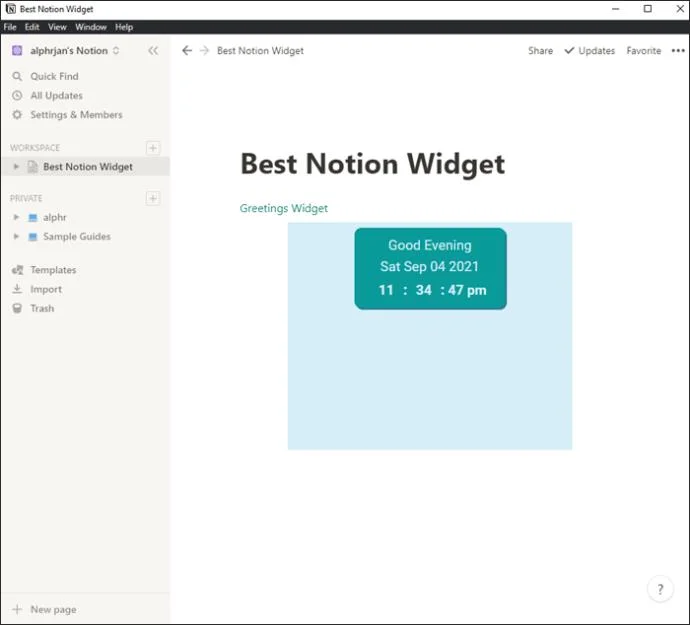The image size is (690, 625).
Task: Click the Templates icon
Action: coord(17,270)
